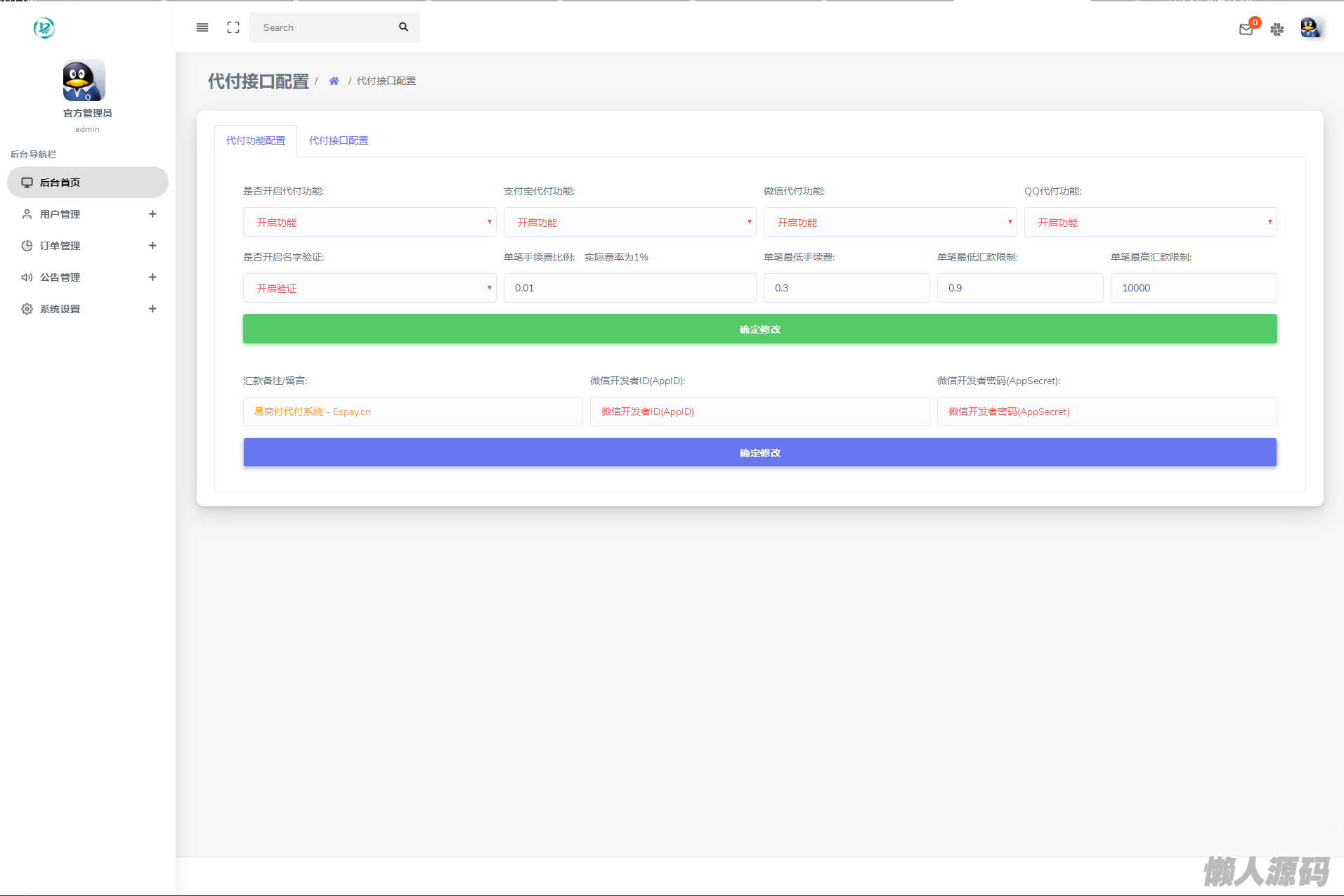Toggle fullscreen mode icon
This screenshot has width=1344, height=896.
point(233,27)
